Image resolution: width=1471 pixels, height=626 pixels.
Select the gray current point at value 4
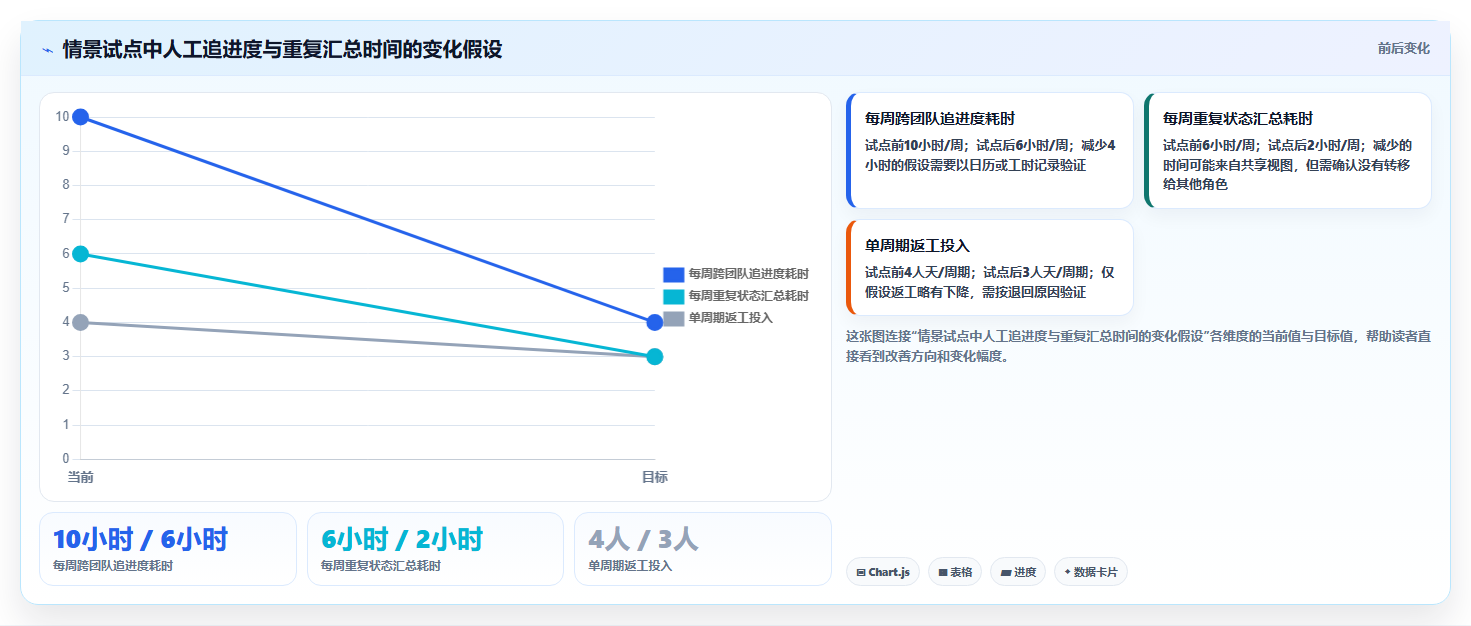(x=81, y=322)
